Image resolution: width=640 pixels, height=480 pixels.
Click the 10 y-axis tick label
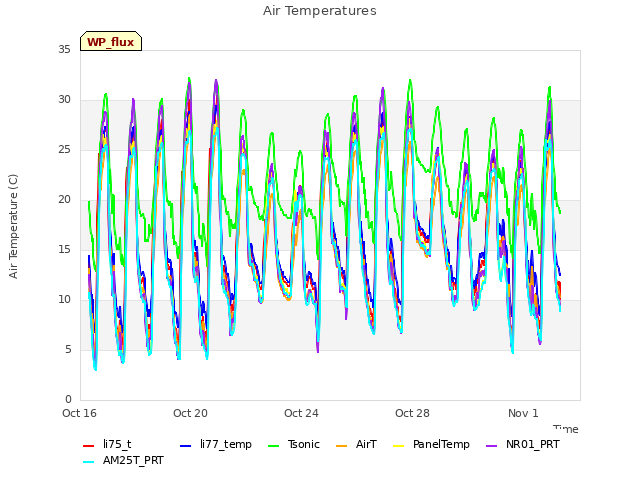click(x=64, y=300)
